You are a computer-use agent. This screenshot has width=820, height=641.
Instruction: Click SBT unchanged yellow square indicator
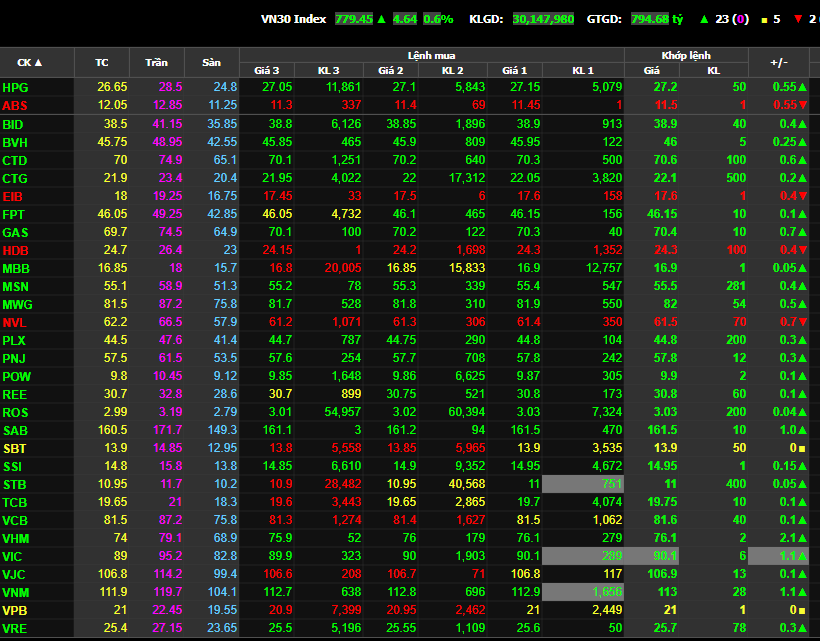802,449
